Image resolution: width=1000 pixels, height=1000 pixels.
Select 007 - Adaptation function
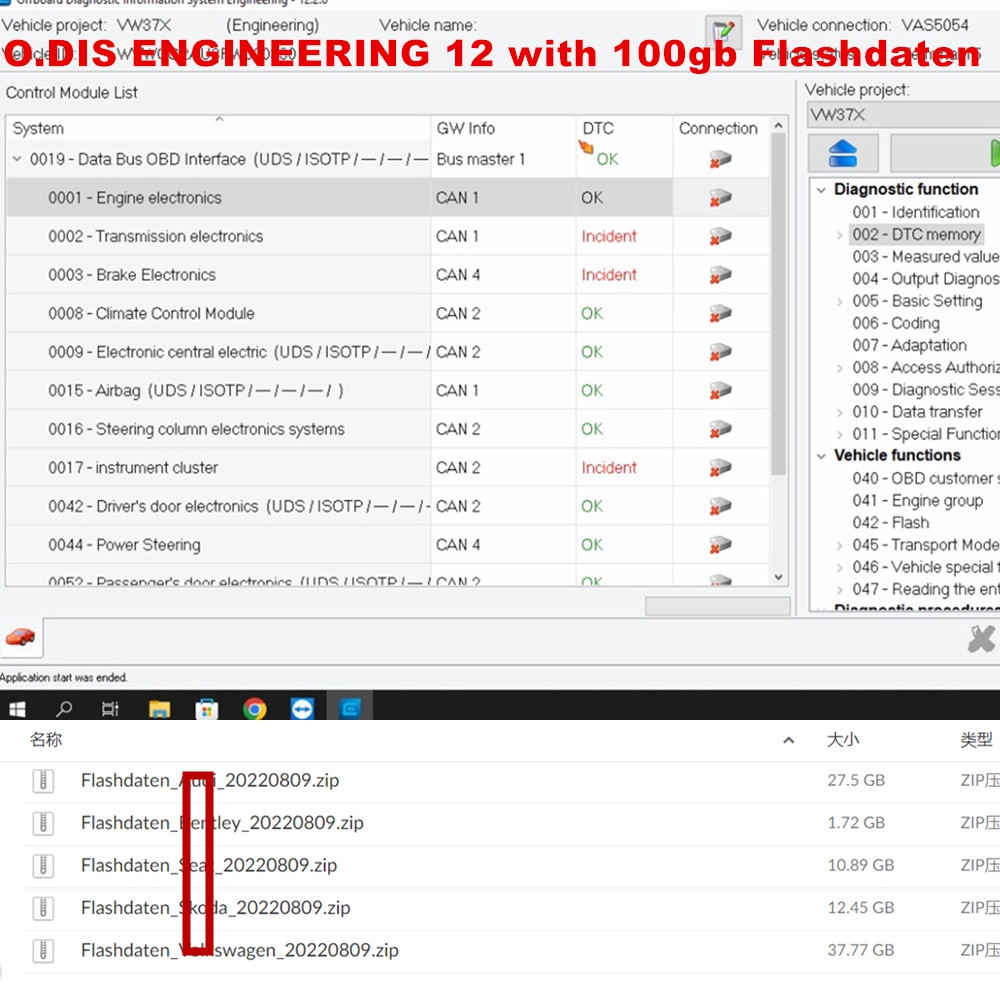(x=909, y=346)
